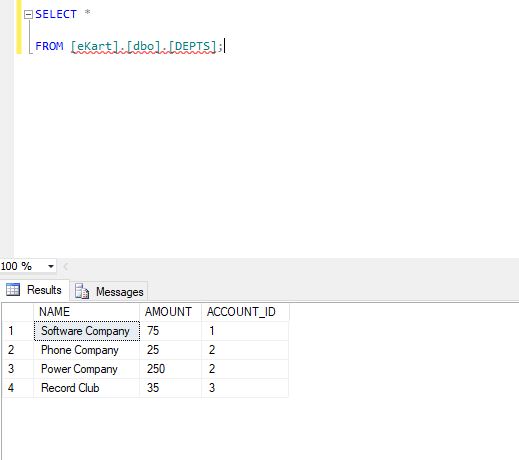Select row header 3 in results
The image size is (519, 460).
pyautogui.click(x=18, y=369)
